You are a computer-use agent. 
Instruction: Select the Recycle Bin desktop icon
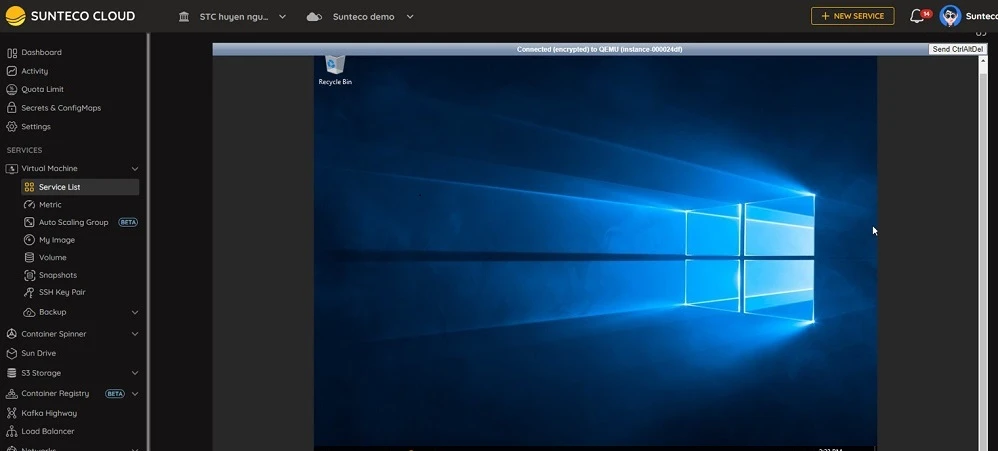pyautogui.click(x=335, y=70)
